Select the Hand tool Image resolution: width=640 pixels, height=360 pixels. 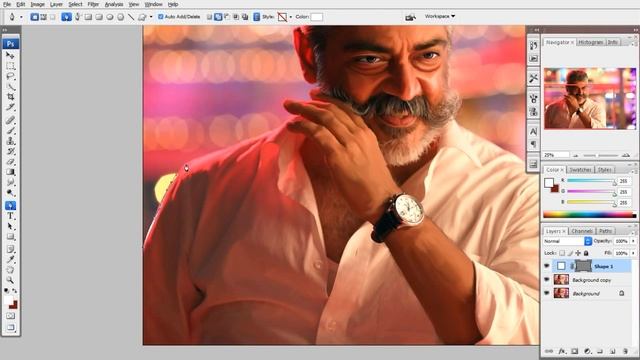10,269
